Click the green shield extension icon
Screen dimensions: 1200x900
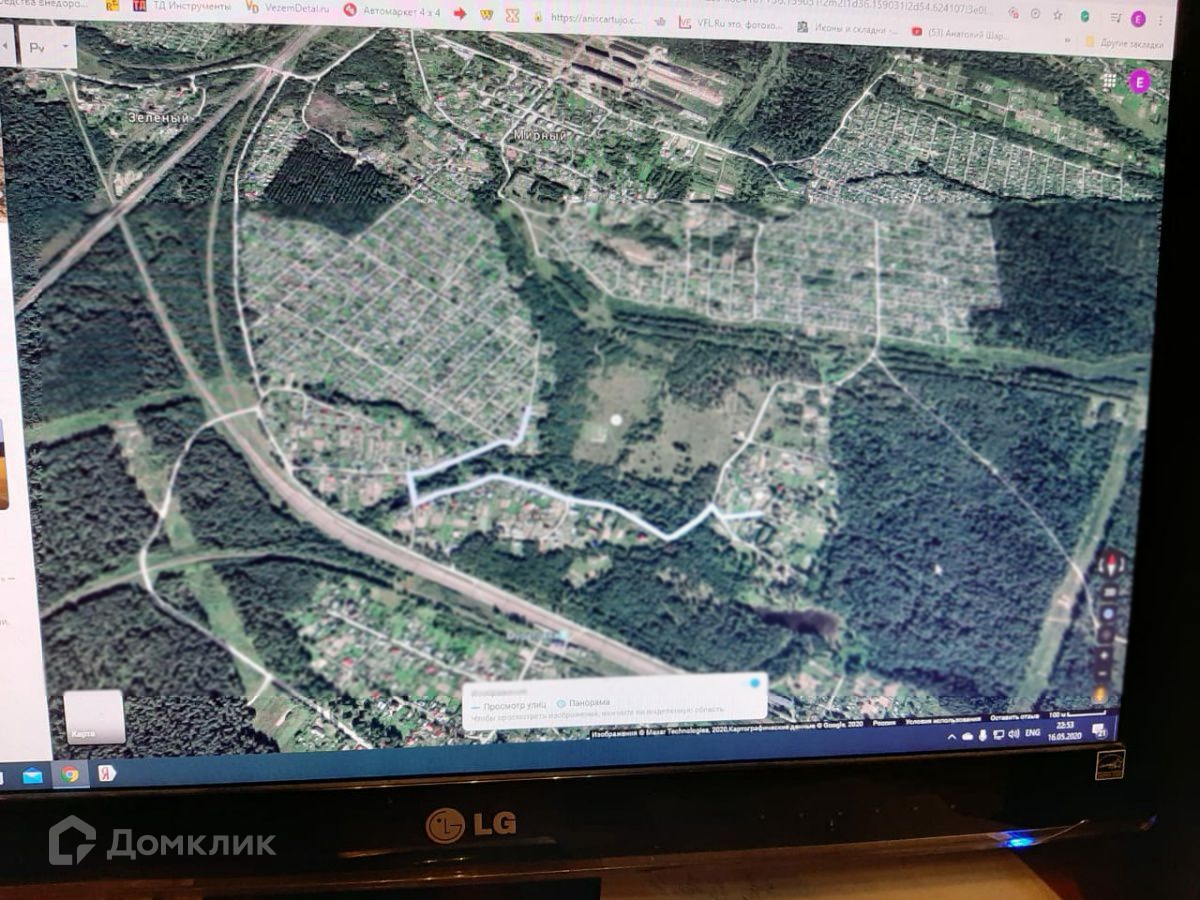tap(1084, 16)
